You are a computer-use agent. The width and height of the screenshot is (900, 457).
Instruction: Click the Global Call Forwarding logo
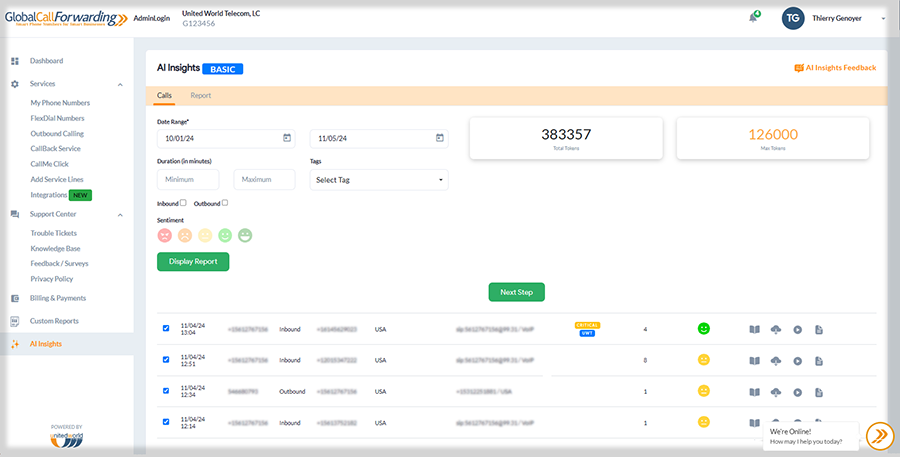click(65, 18)
